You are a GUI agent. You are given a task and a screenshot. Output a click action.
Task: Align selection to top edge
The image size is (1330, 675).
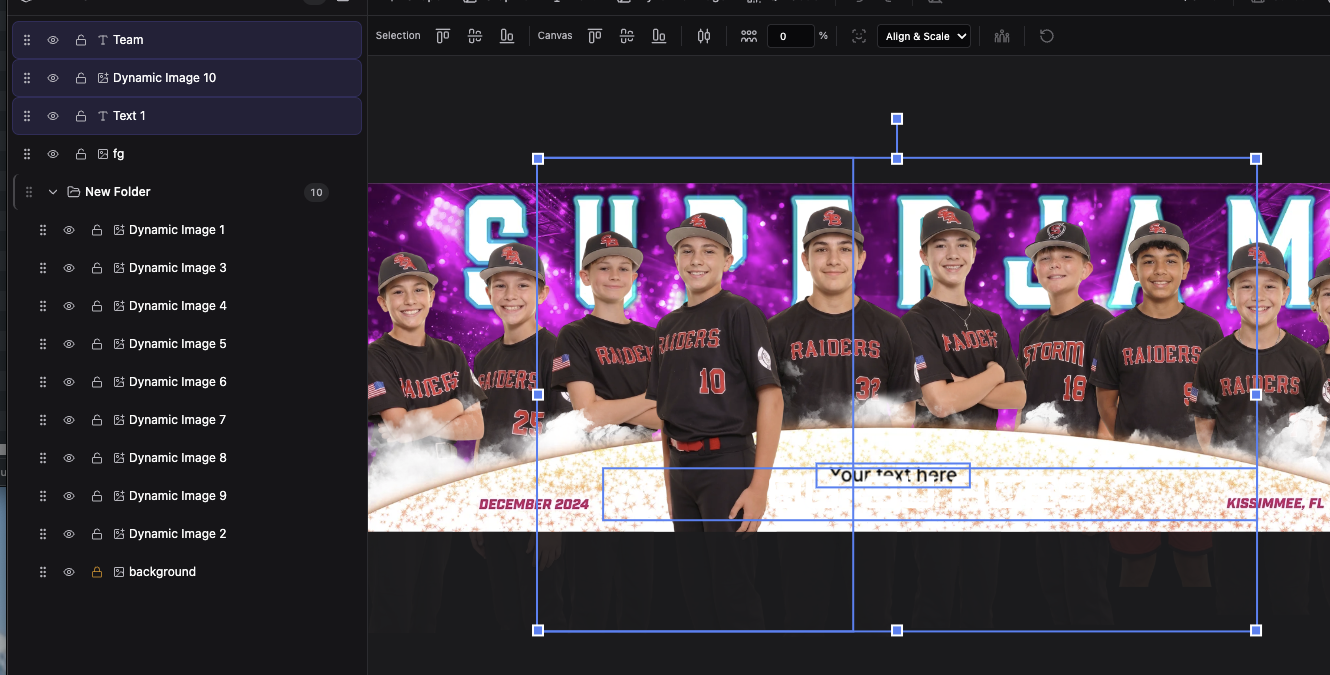point(443,36)
